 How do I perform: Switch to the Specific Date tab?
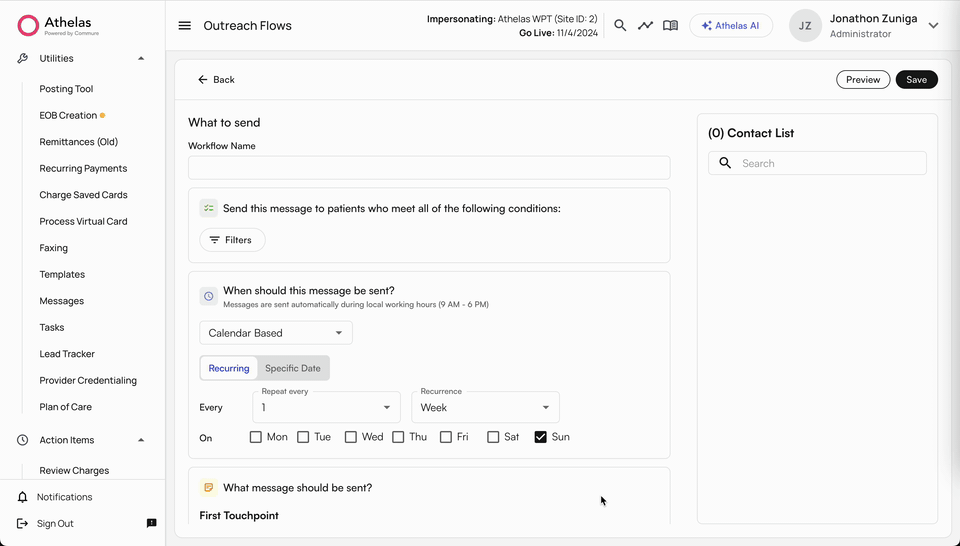pyautogui.click(x=293, y=368)
